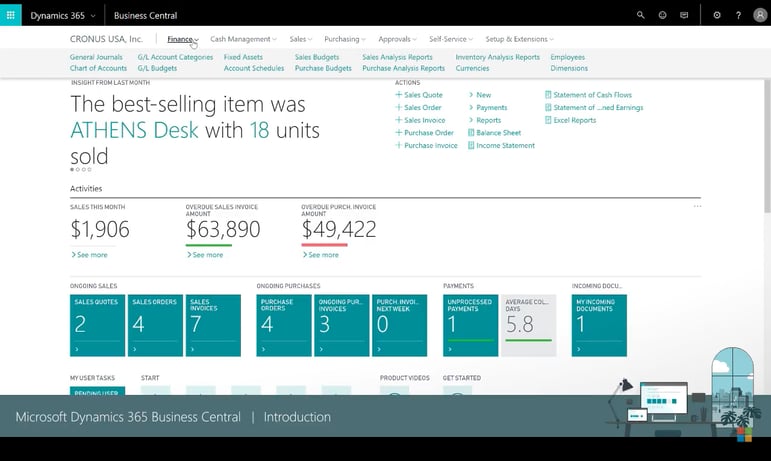
Task: Open the Activities more options ellipsis
Action: pyautogui.click(x=697, y=206)
